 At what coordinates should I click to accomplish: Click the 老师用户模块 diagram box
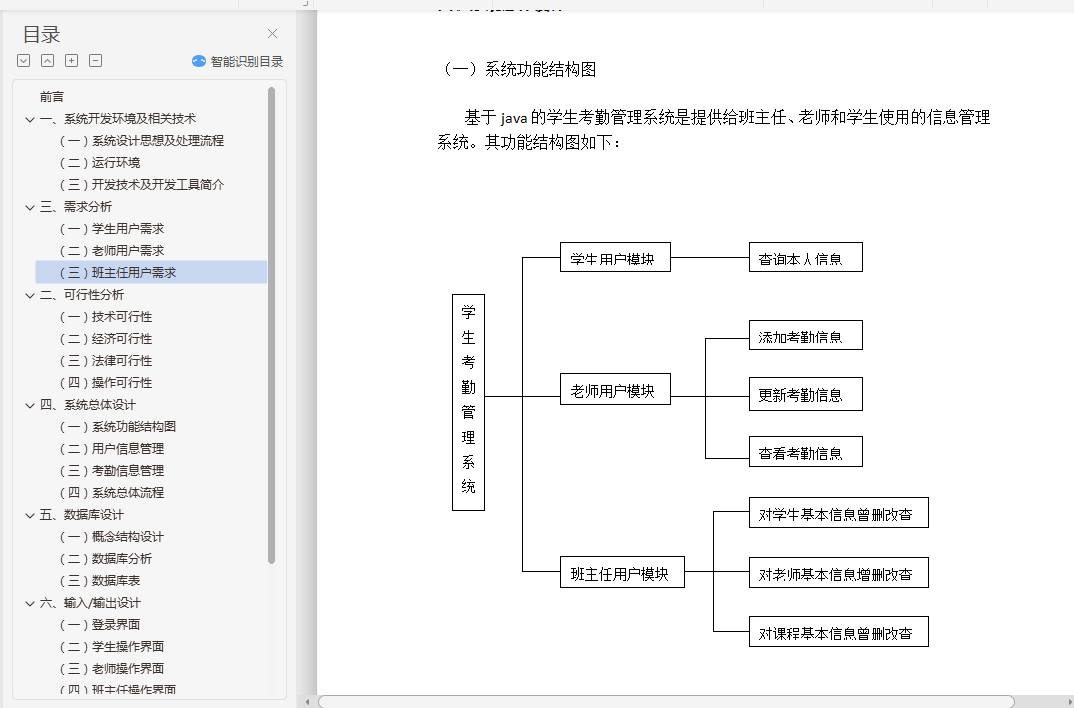click(615, 389)
